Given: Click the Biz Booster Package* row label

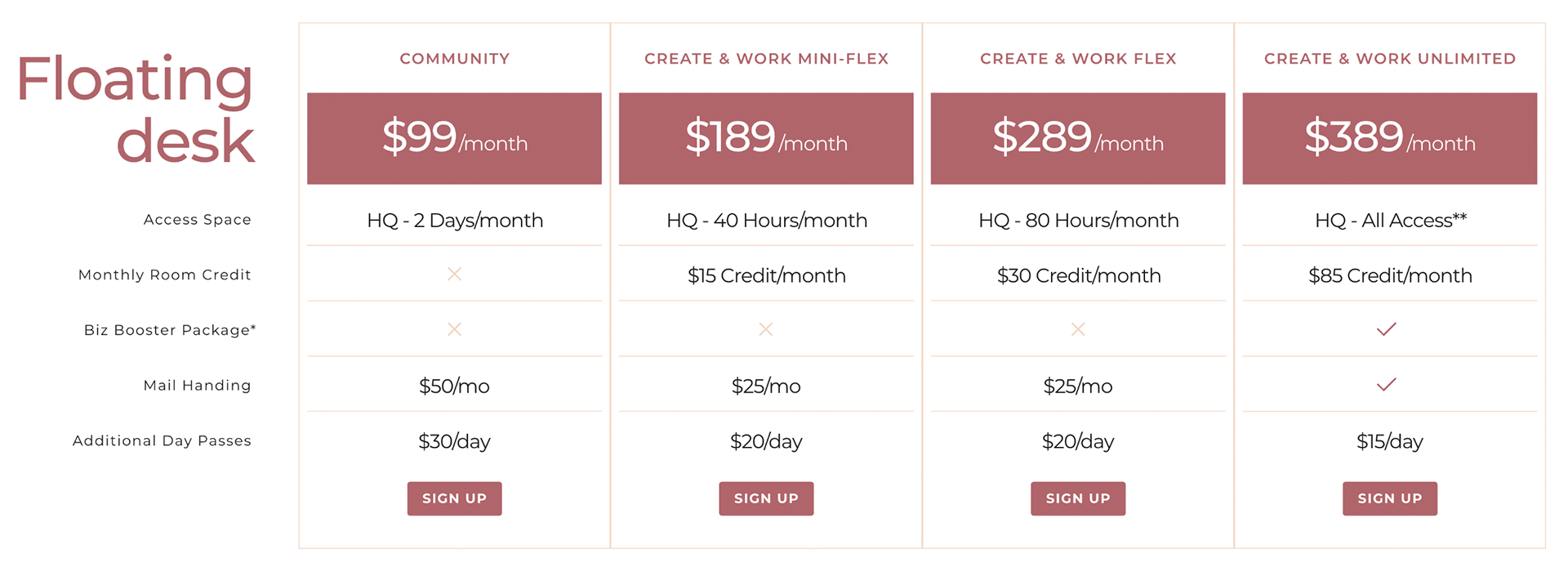Looking at the screenshot, I should click(170, 330).
